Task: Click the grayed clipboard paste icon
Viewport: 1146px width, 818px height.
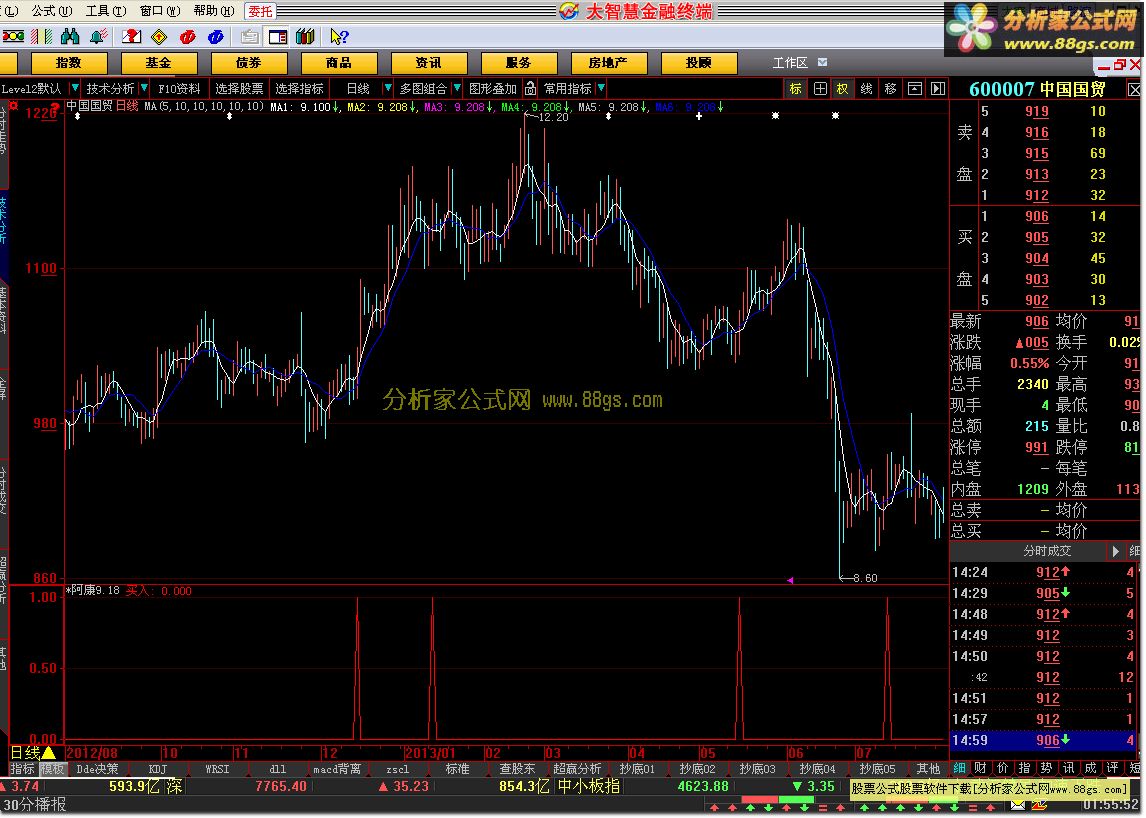Action: (250, 37)
